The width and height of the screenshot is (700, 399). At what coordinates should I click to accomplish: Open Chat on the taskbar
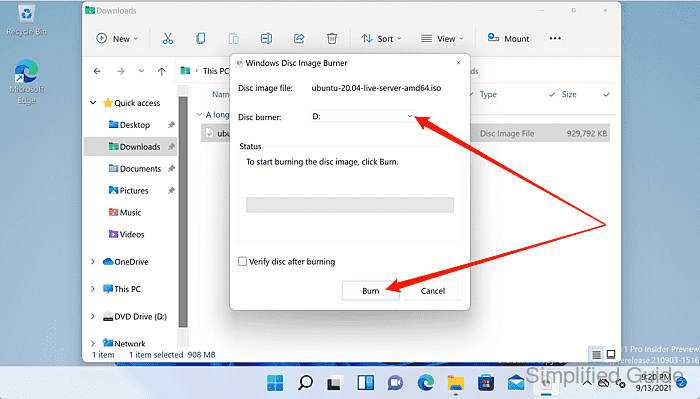pyautogui.click(x=395, y=383)
